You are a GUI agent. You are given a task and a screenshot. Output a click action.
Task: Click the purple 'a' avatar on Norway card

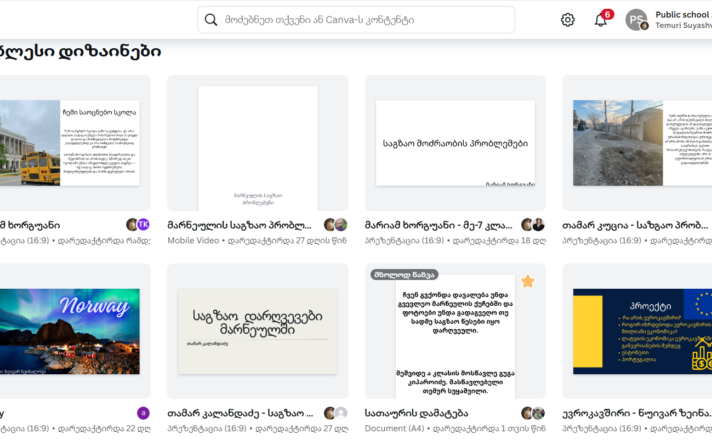(143, 413)
